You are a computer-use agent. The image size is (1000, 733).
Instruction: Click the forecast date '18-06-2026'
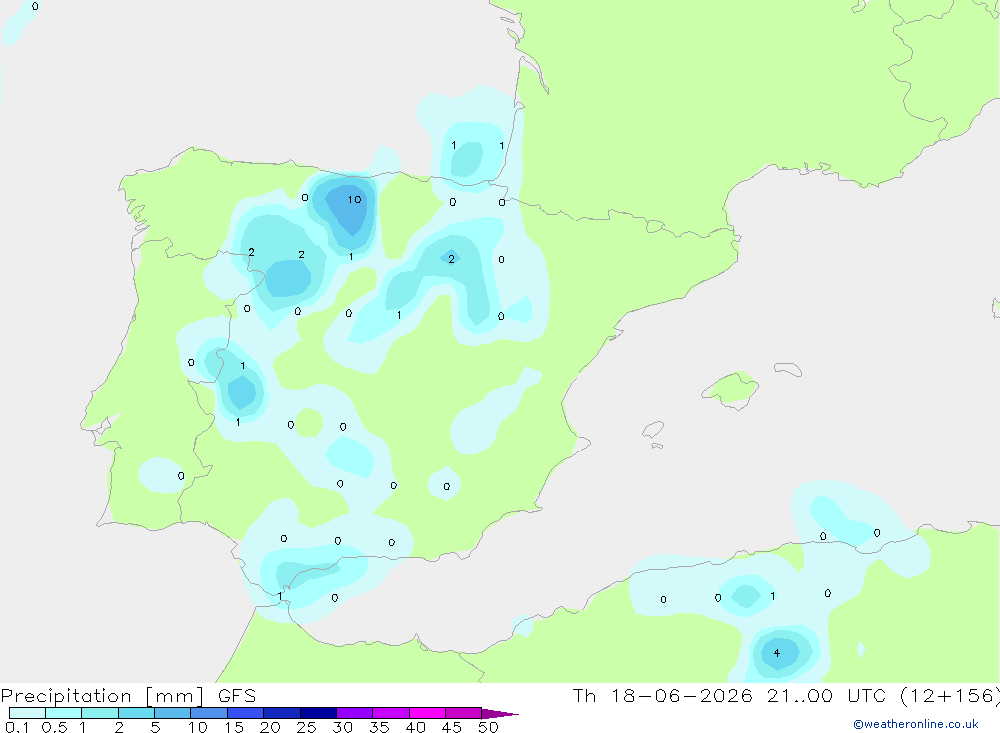(681, 696)
